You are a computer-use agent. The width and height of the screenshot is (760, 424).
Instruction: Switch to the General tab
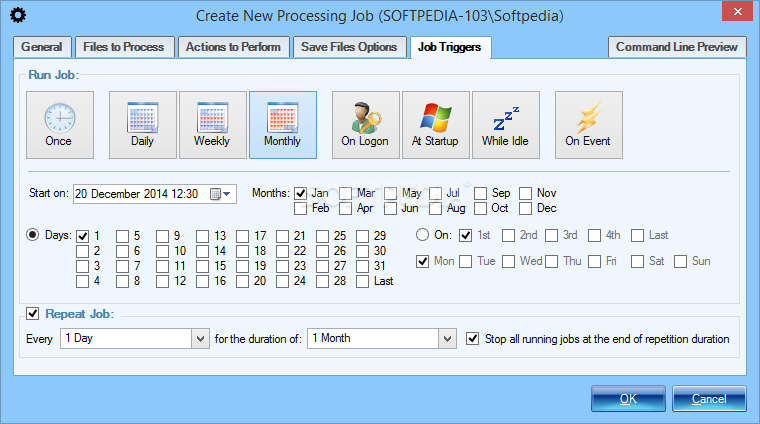pos(42,47)
